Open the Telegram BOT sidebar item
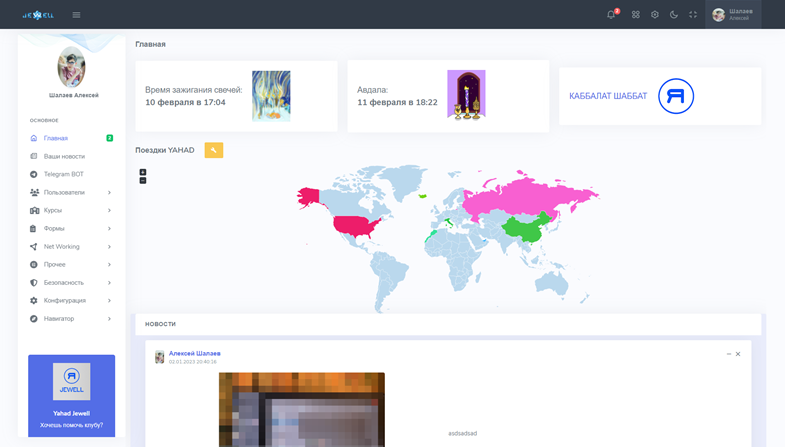The height and width of the screenshot is (447, 785). [x=63, y=174]
